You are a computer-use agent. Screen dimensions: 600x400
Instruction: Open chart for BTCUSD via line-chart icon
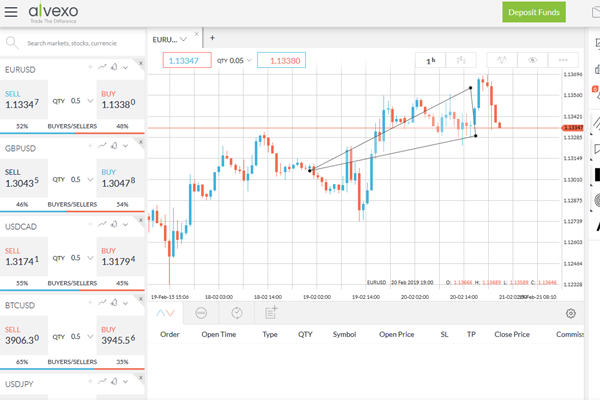(x=102, y=303)
